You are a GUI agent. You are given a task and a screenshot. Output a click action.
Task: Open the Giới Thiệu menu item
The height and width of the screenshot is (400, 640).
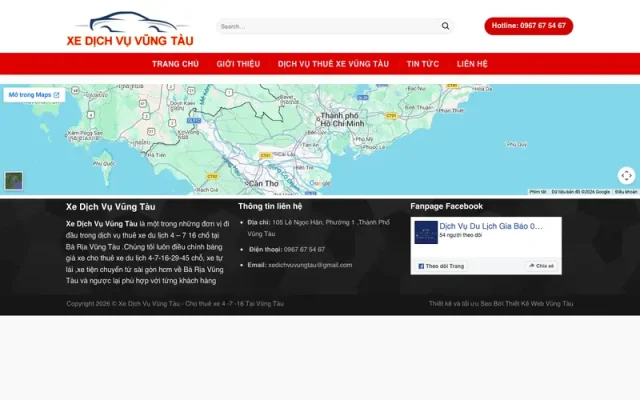pos(238,64)
